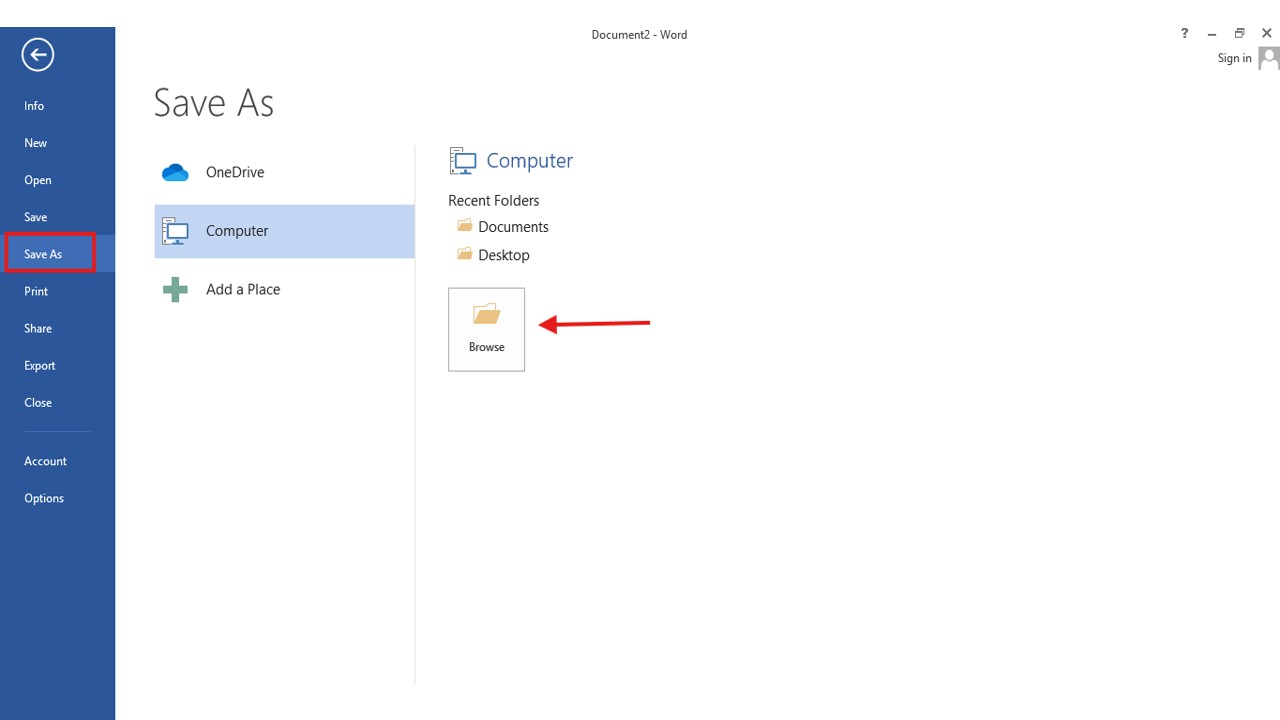Click the Desktop folder icon
Image resolution: width=1280 pixels, height=720 pixels.
(464, 255)
